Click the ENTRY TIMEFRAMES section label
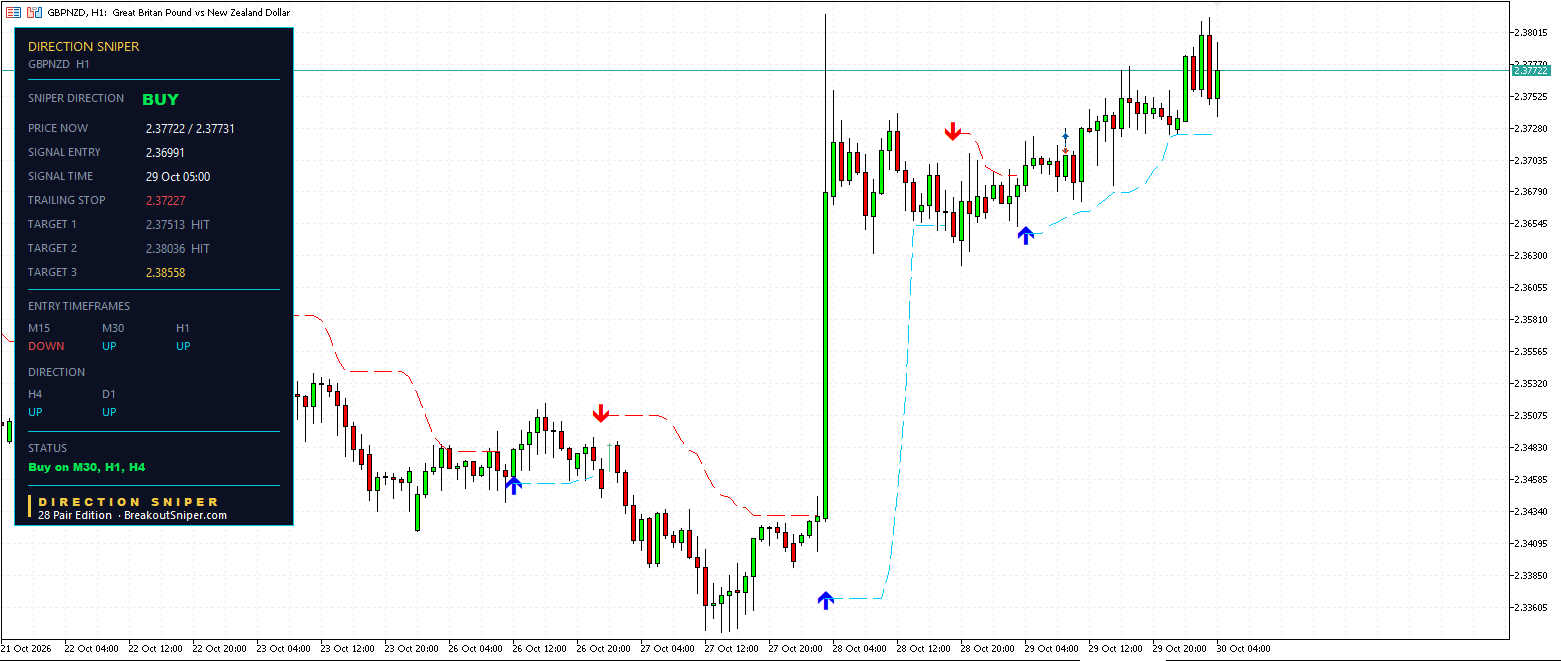1561x661 pixels. pos(79,306)
